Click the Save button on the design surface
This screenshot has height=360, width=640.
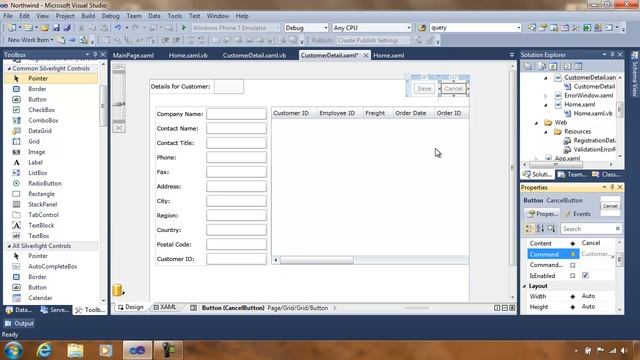[424, 89]
